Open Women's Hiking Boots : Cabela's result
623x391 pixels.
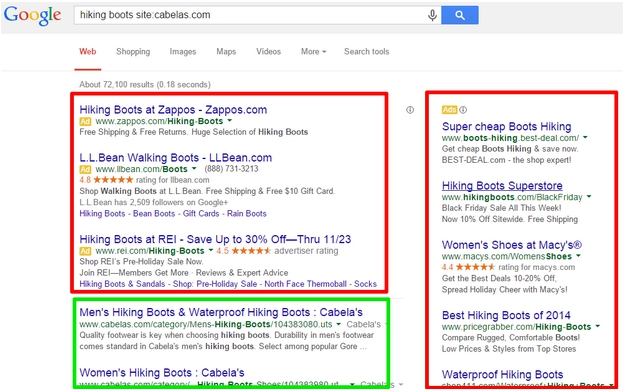tap(162, 373)
